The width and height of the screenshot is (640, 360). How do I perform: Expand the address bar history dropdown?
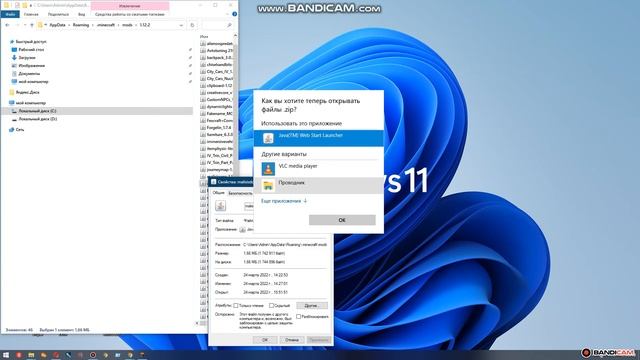pyautogui.click(x=181, y=25)
